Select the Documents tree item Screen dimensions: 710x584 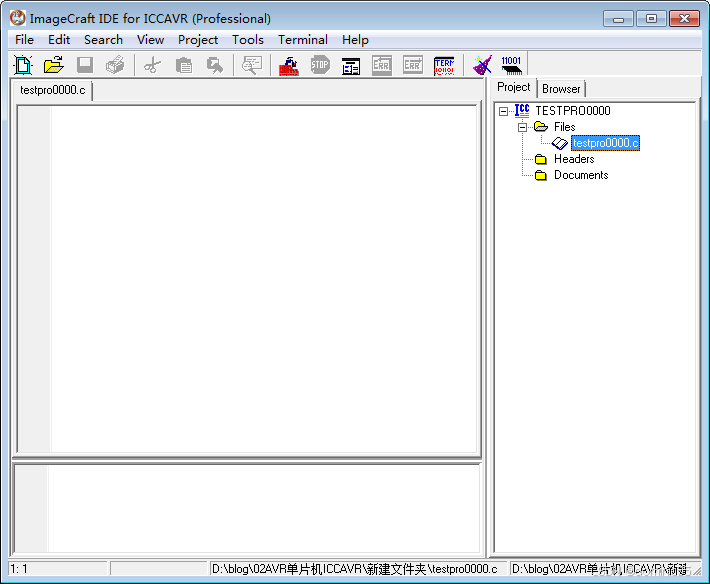[x=581, y=175]
